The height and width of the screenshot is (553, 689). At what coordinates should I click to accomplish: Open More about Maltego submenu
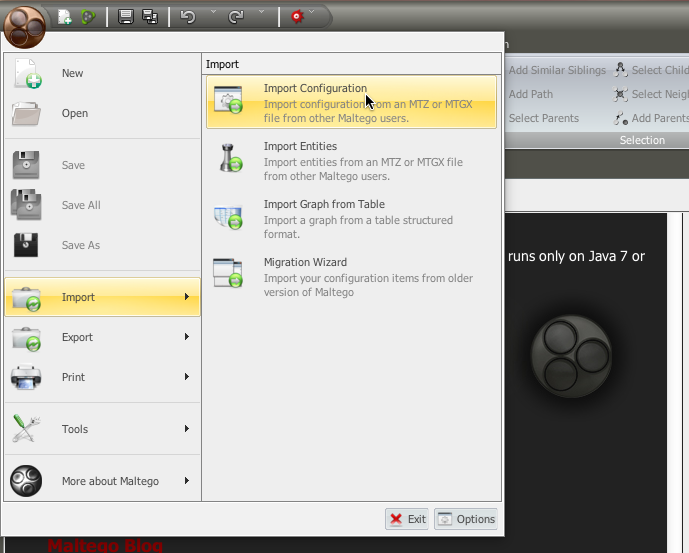102,481
